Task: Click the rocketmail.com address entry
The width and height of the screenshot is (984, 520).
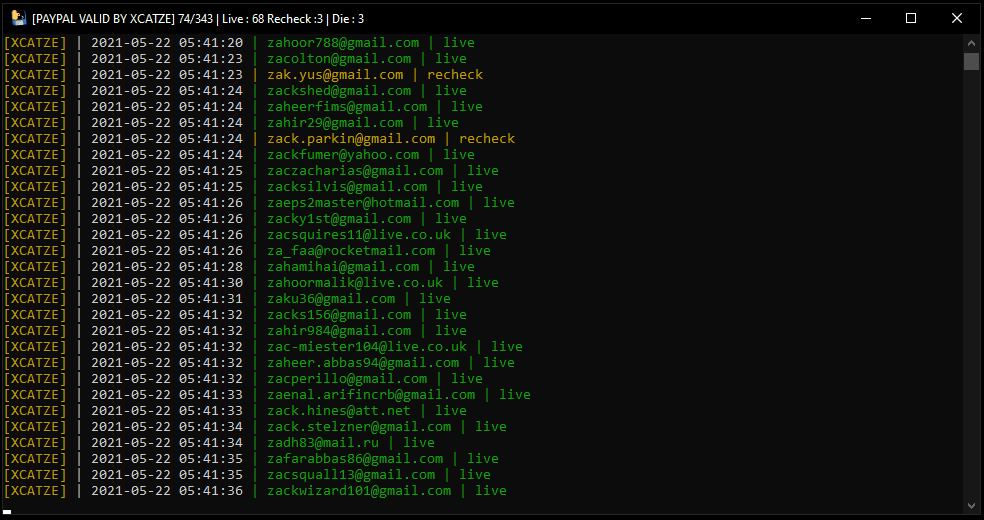Action: 351,251
